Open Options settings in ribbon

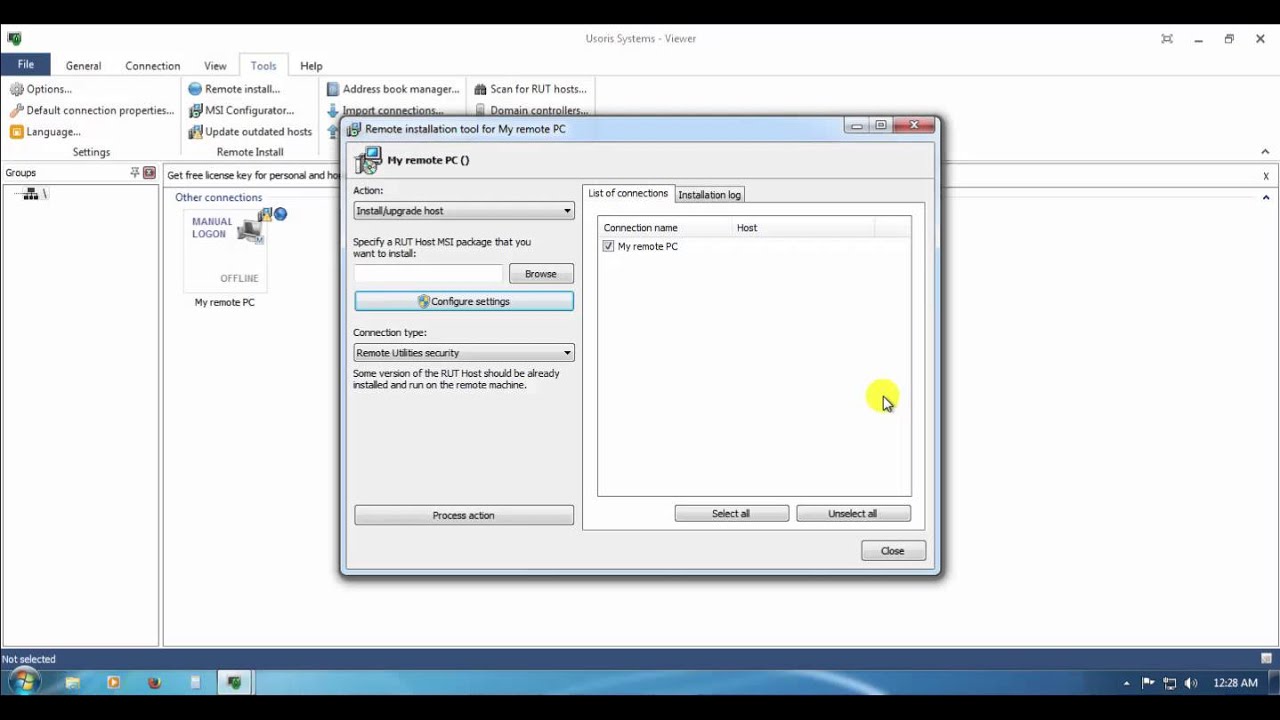click(x=41, y=89)
